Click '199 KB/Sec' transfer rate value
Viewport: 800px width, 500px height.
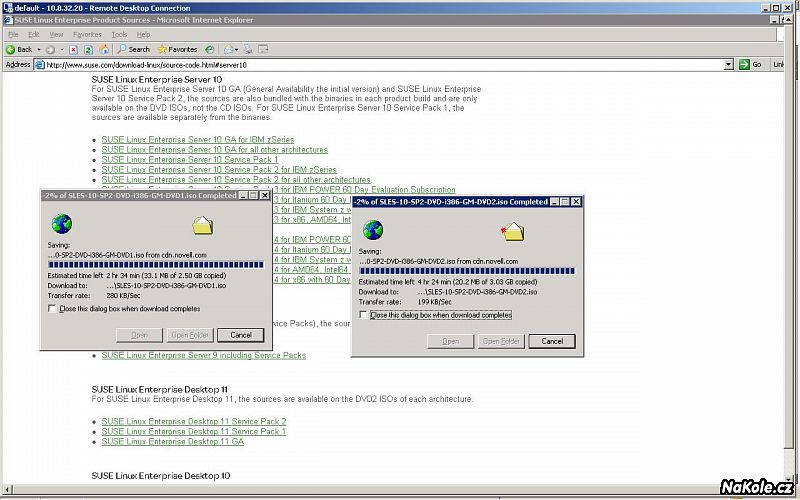pos(435,302)
